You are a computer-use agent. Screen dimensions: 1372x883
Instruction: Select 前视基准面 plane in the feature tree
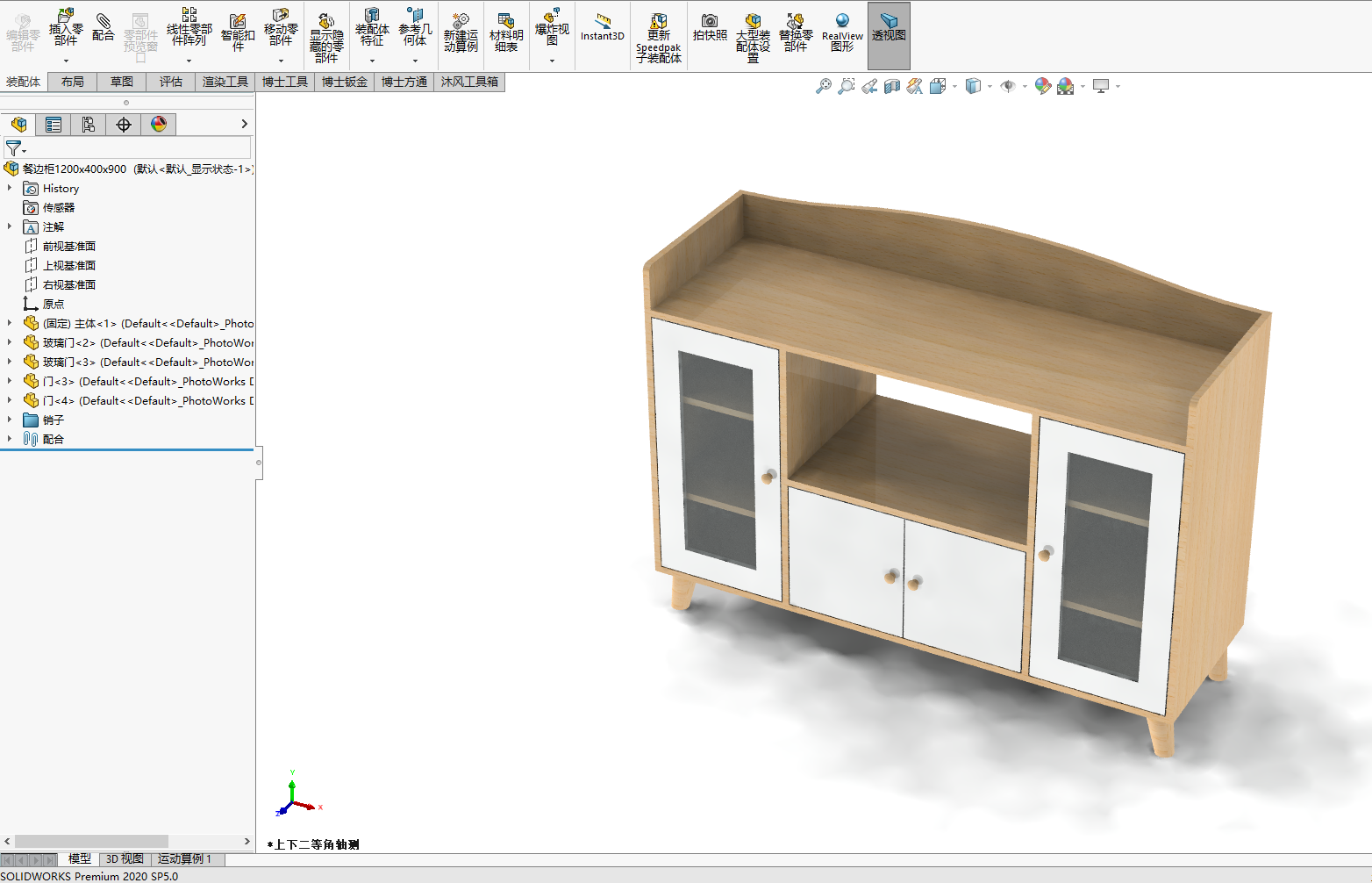click(x=68, y=247)
